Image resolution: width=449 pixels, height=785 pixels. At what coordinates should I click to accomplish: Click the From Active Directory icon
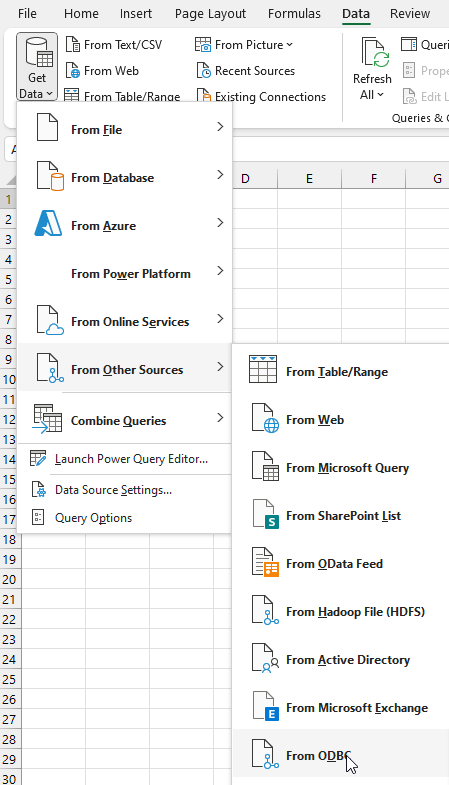point(265,658)
